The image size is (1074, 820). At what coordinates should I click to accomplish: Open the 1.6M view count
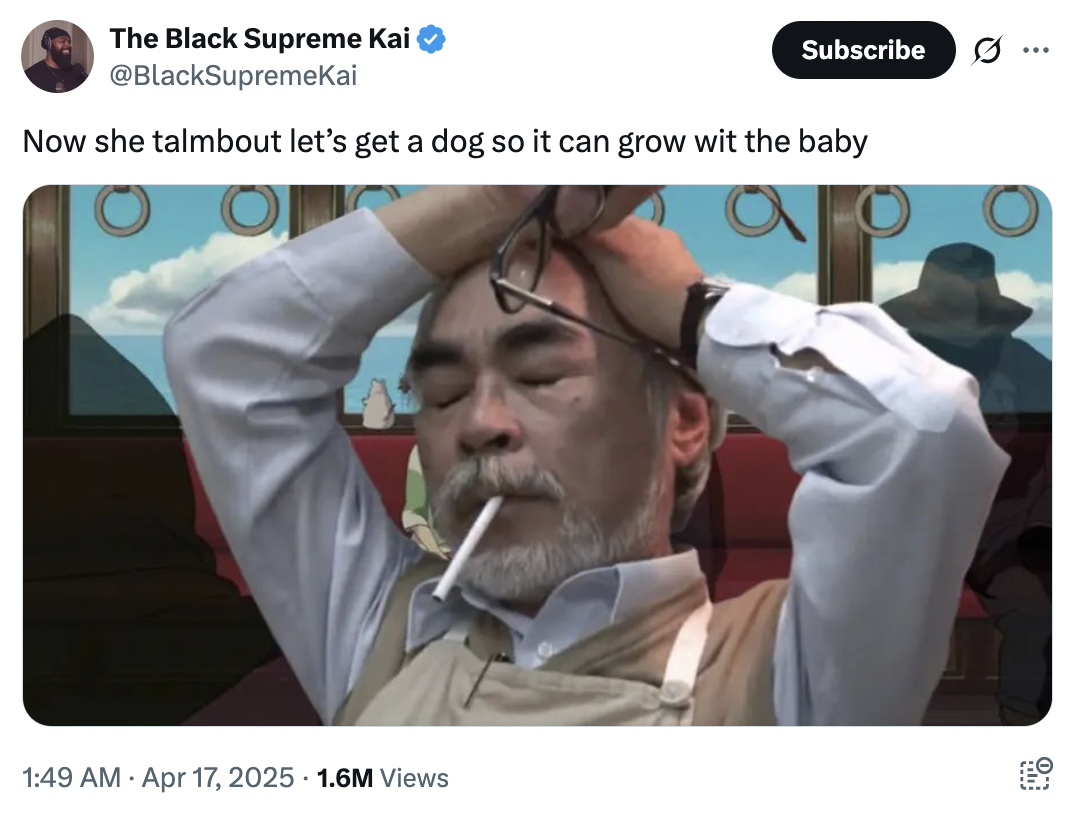click(345, 778)
